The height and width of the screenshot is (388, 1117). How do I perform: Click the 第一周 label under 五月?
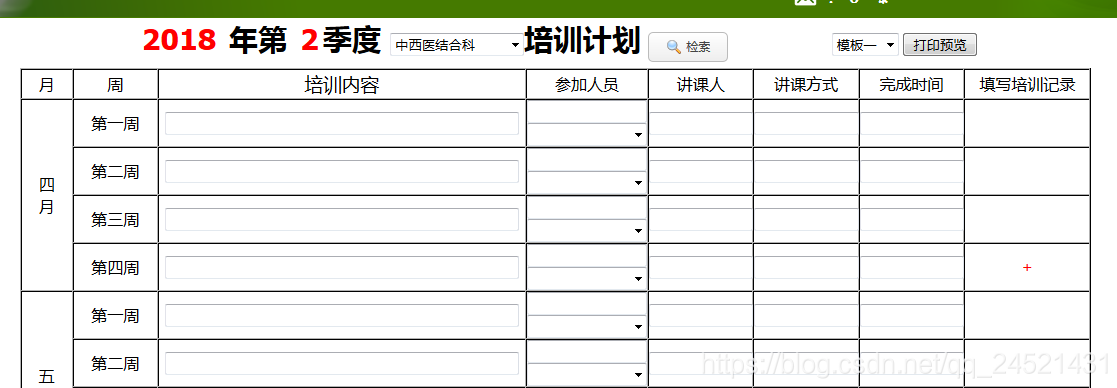click(115, 316)
